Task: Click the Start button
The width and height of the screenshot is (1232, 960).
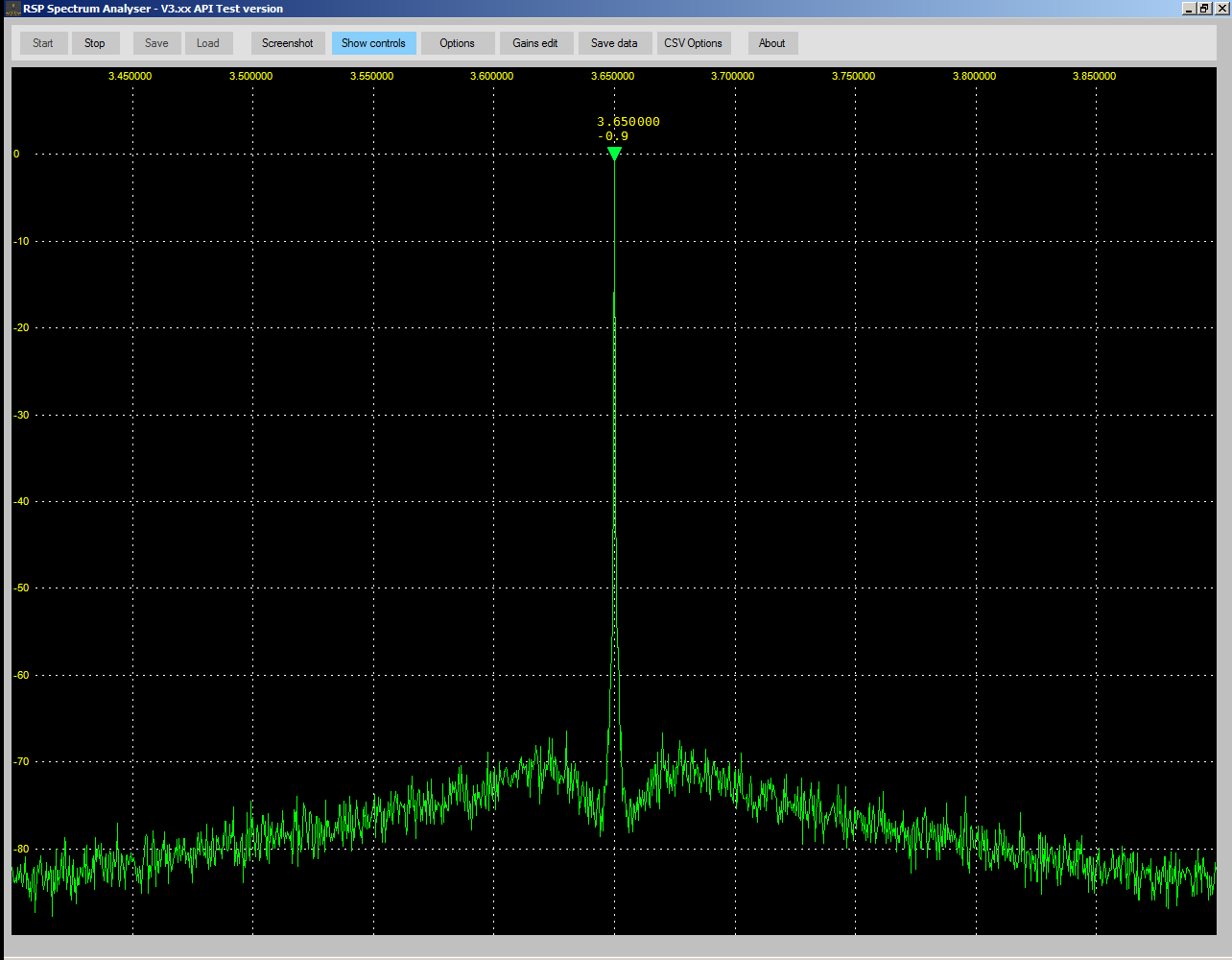Action: pos(43,43)
